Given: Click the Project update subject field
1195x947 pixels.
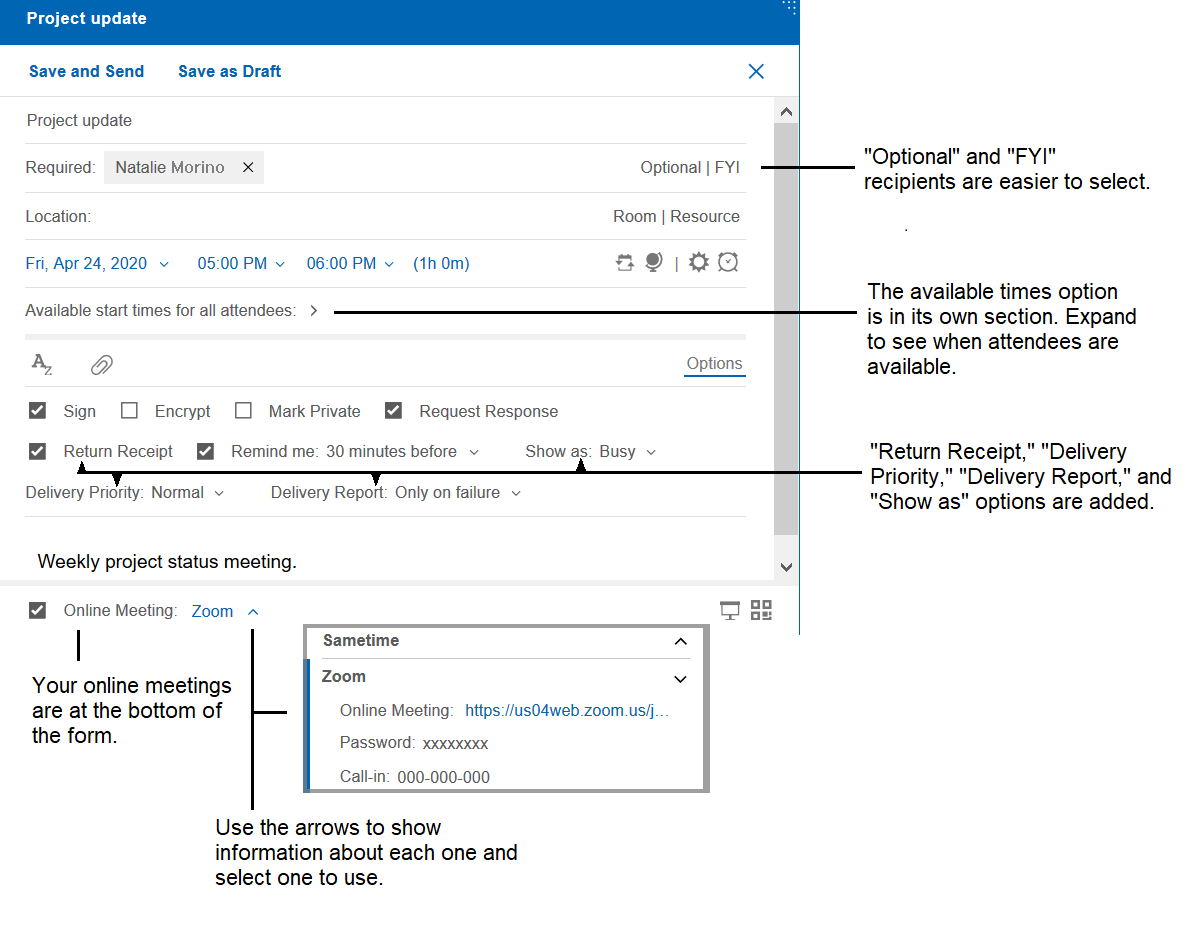Looking at the screenshot, I should click(x=385, y=120).
